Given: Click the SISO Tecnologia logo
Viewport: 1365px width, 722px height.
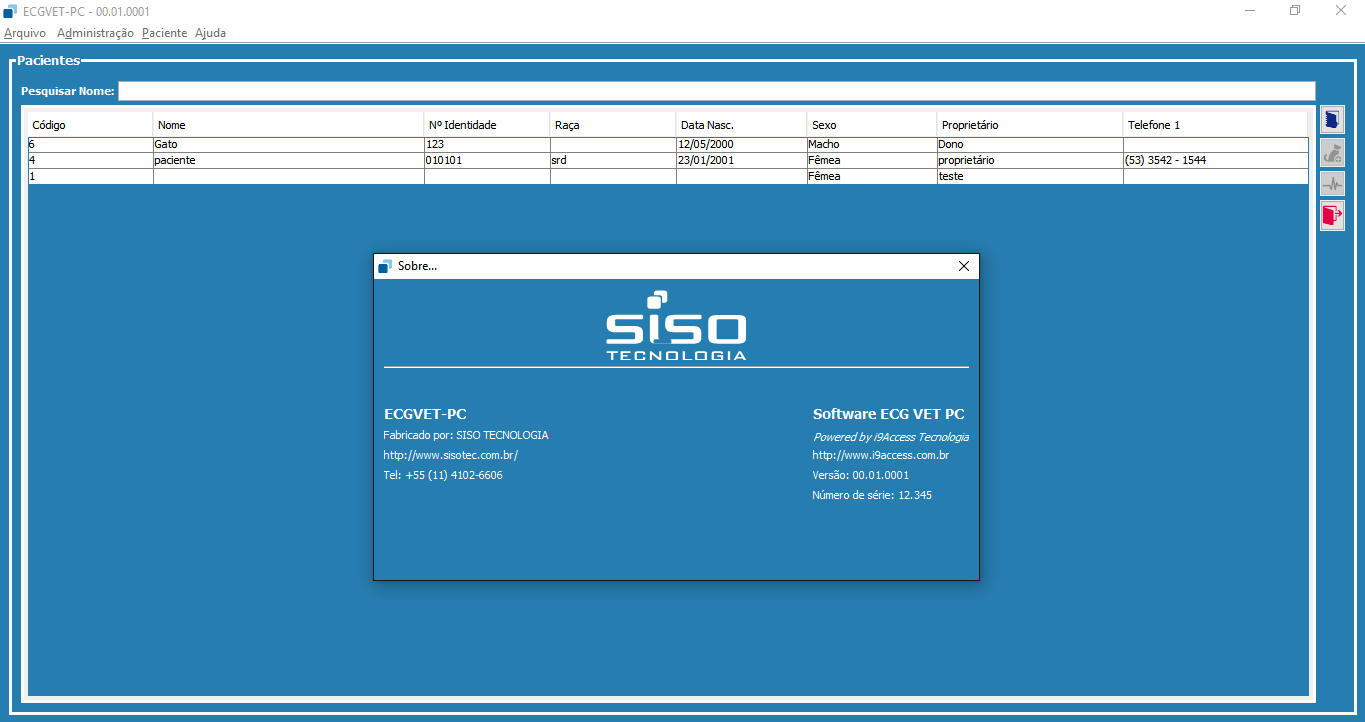Looking at the screenshot, I should [676, 325].
